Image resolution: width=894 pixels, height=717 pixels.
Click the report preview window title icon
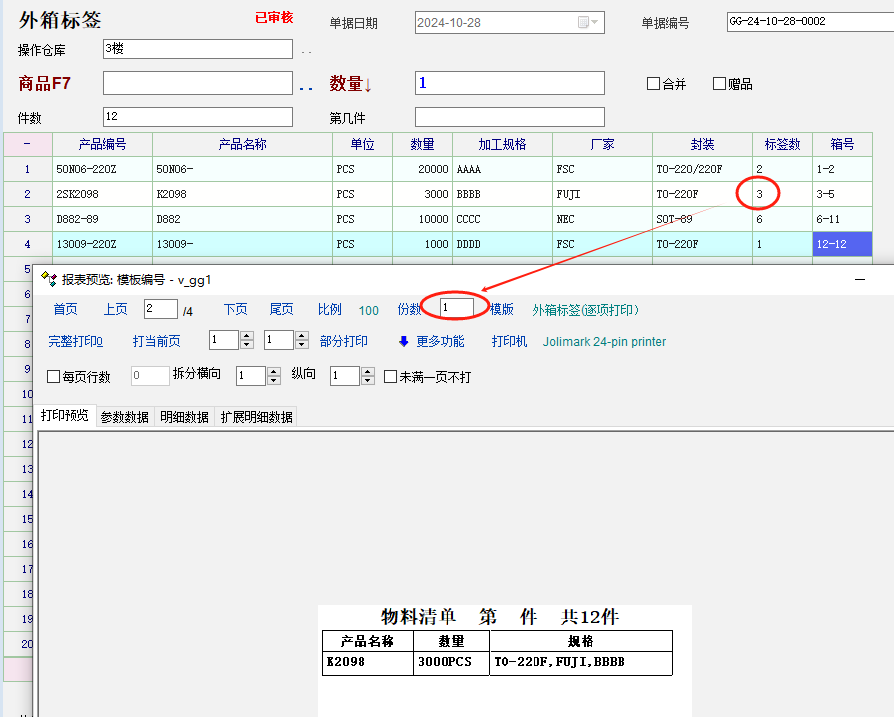(48, 280)
